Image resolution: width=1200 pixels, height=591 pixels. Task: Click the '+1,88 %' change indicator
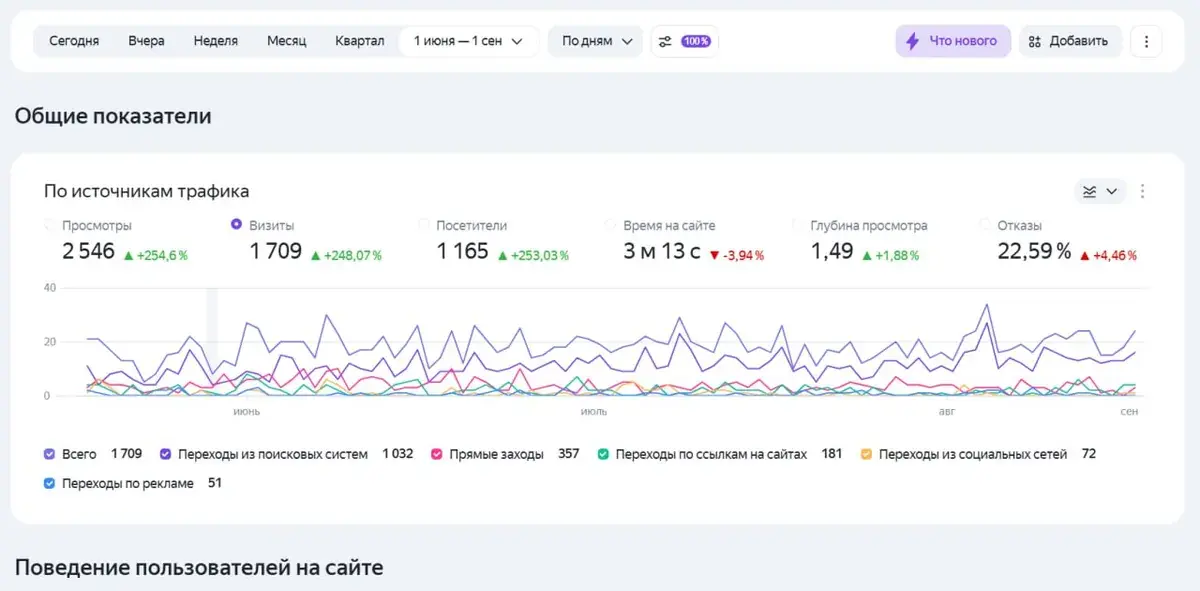click(889, 255)
